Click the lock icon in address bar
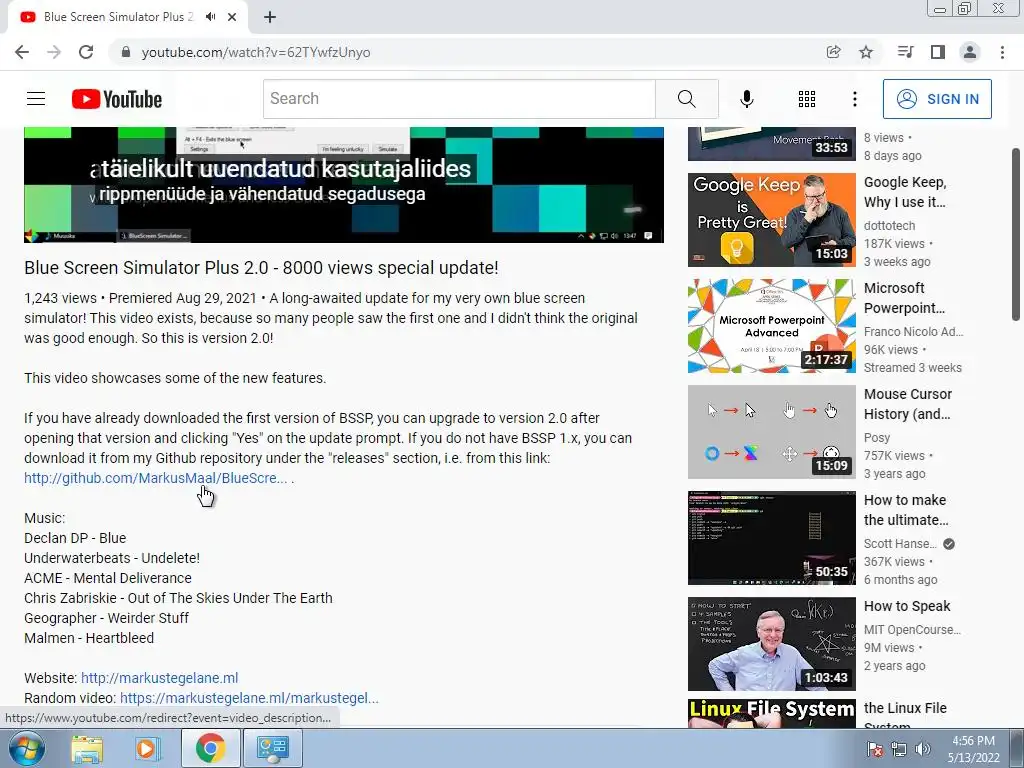This screenshot has height=768, width=1024. pyautogui.click(x=126, y=52)
